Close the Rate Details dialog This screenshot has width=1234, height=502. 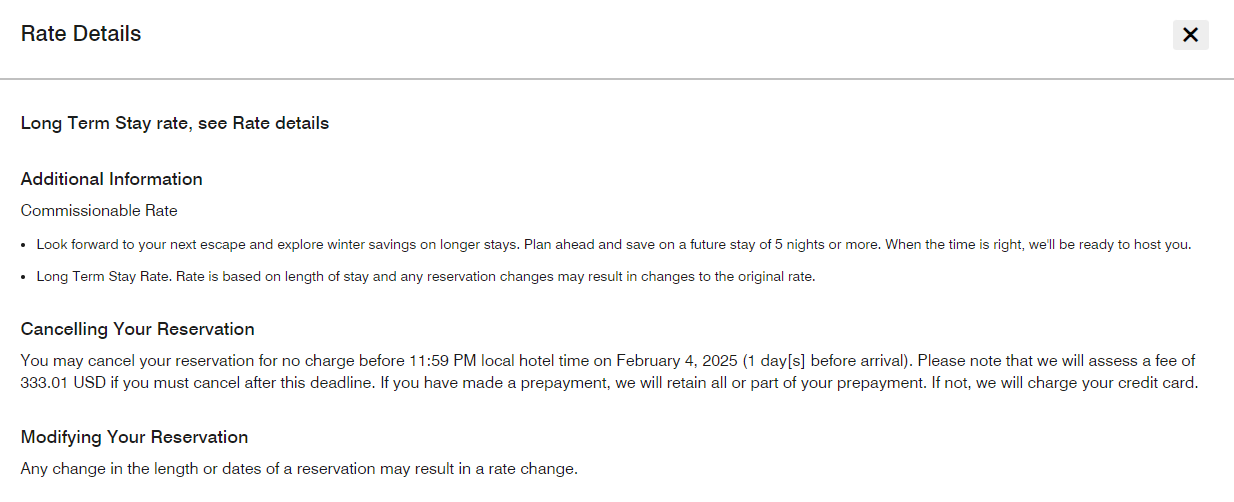tap(1190, 35)
